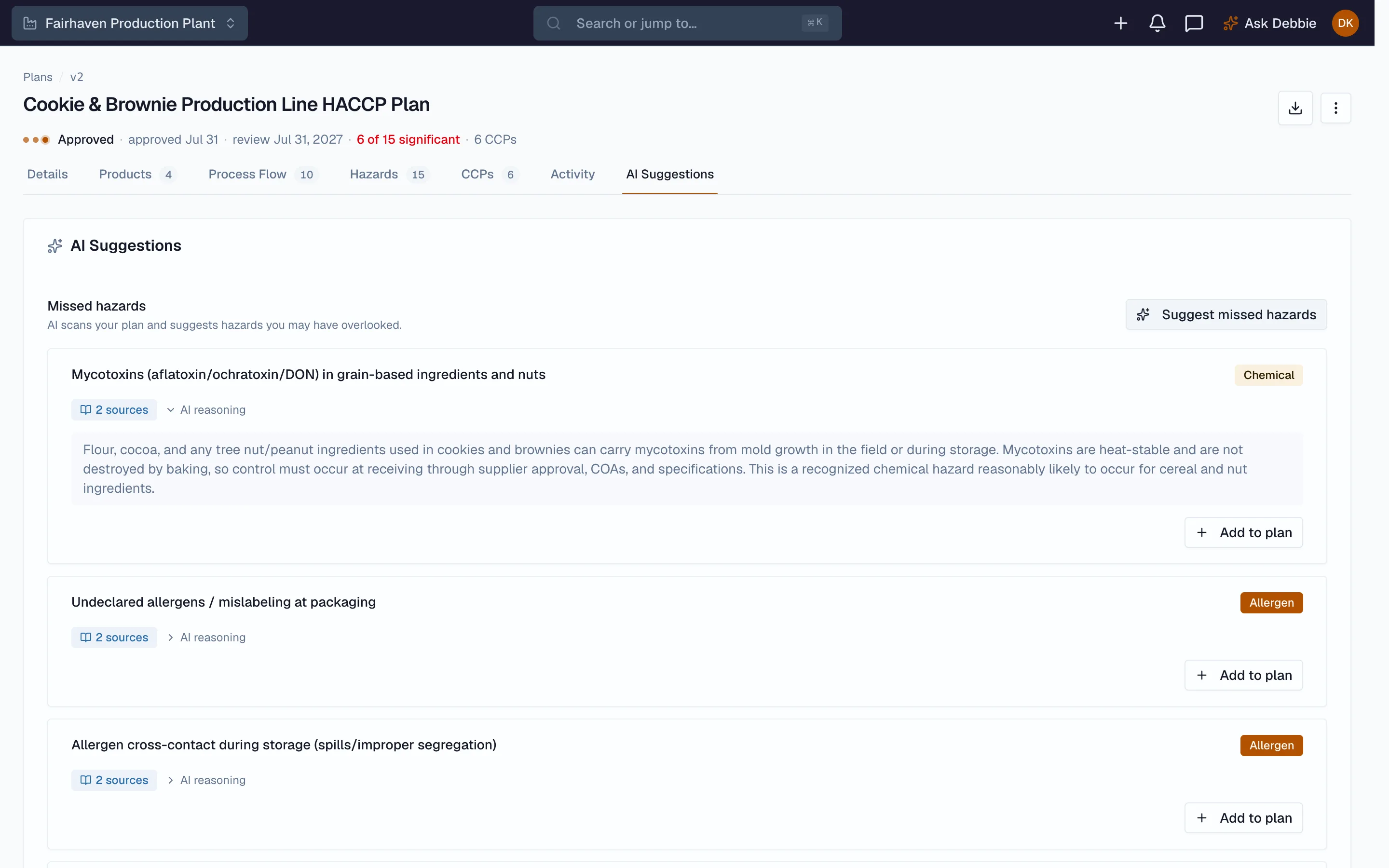Open the Process Flow tab
This screenshot has width=1389, height=868.
263,174
